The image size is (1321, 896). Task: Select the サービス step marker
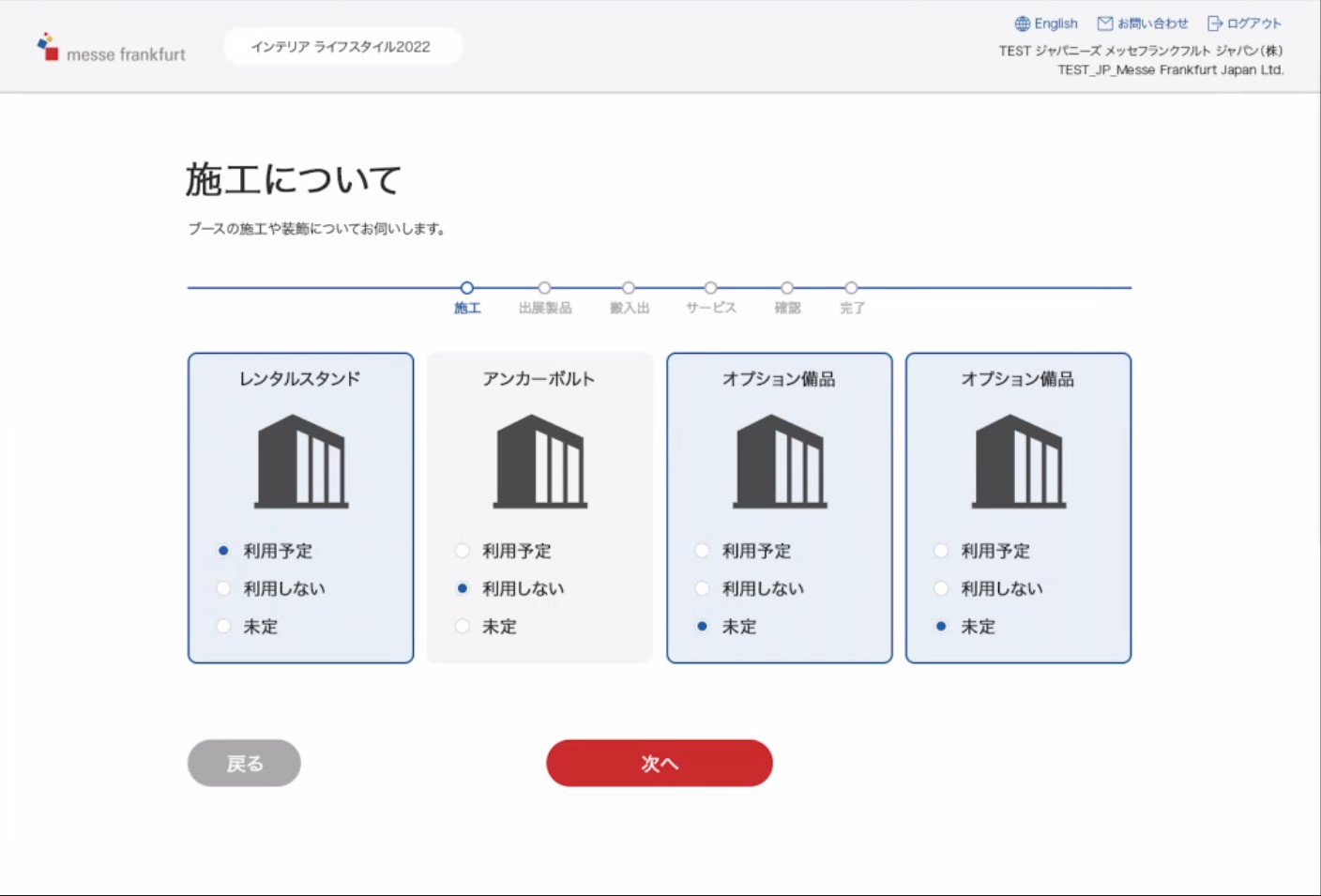(711, 298)
